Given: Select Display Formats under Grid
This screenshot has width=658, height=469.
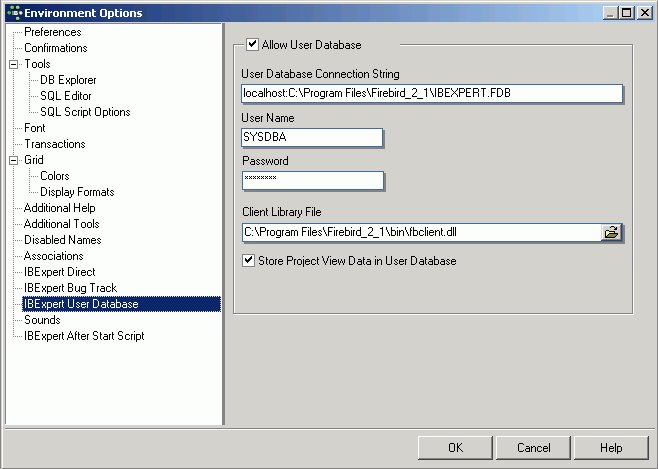Looking at the screenshot, I should 77,192.
